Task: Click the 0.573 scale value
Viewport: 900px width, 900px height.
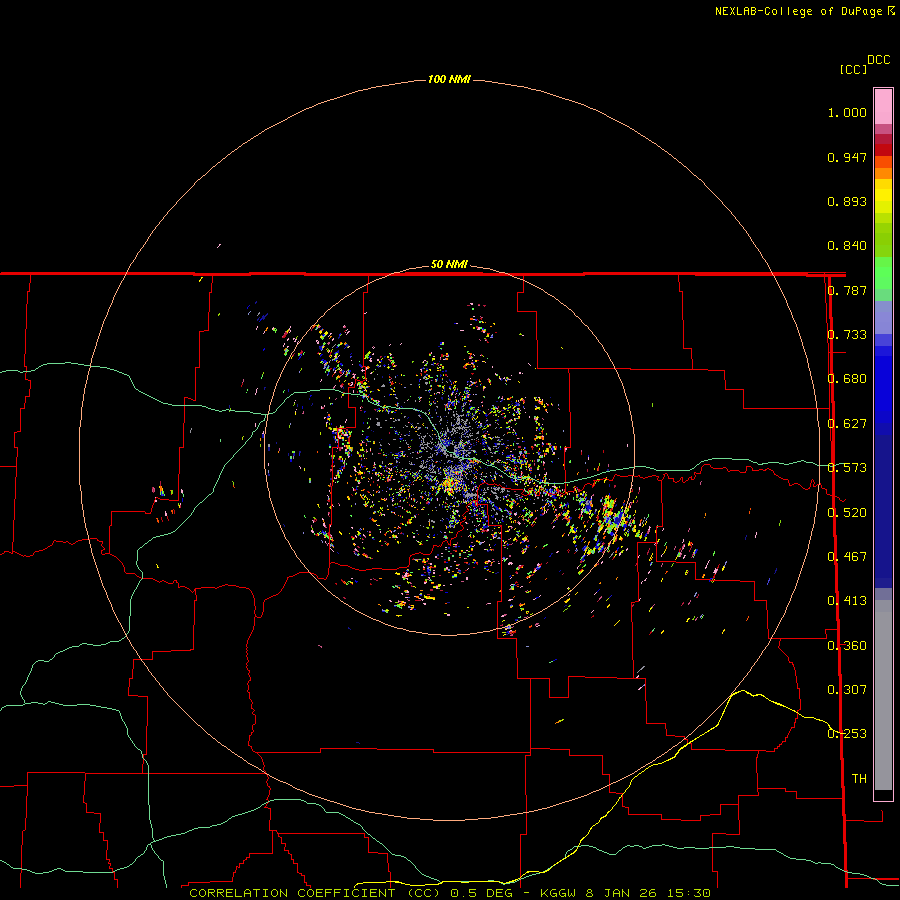Action: pyautogui.click(x=847, y=468)
